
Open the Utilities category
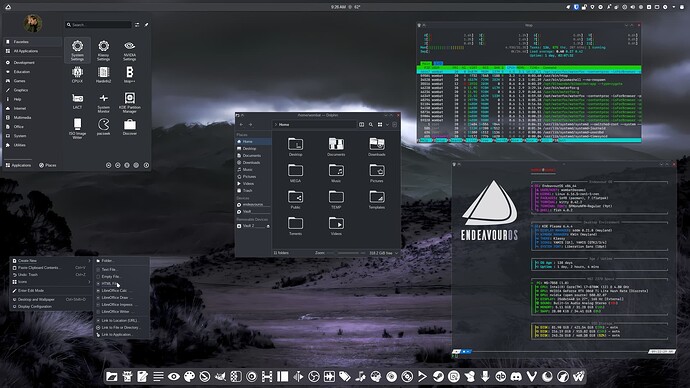[33, 145]
